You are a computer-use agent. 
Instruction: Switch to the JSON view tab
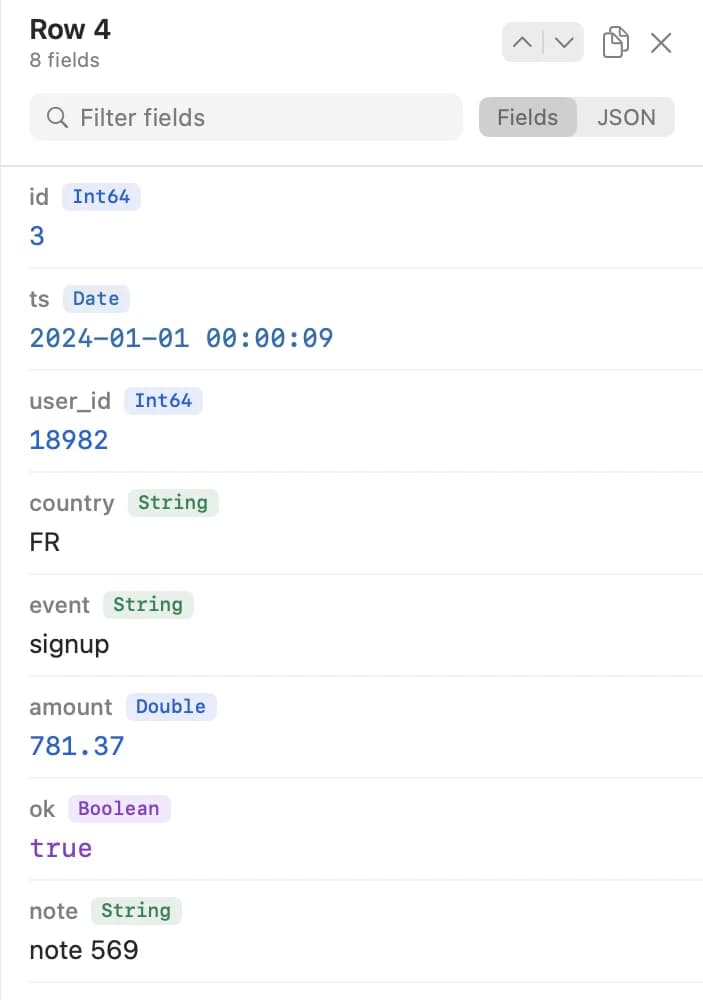[626, 117]
